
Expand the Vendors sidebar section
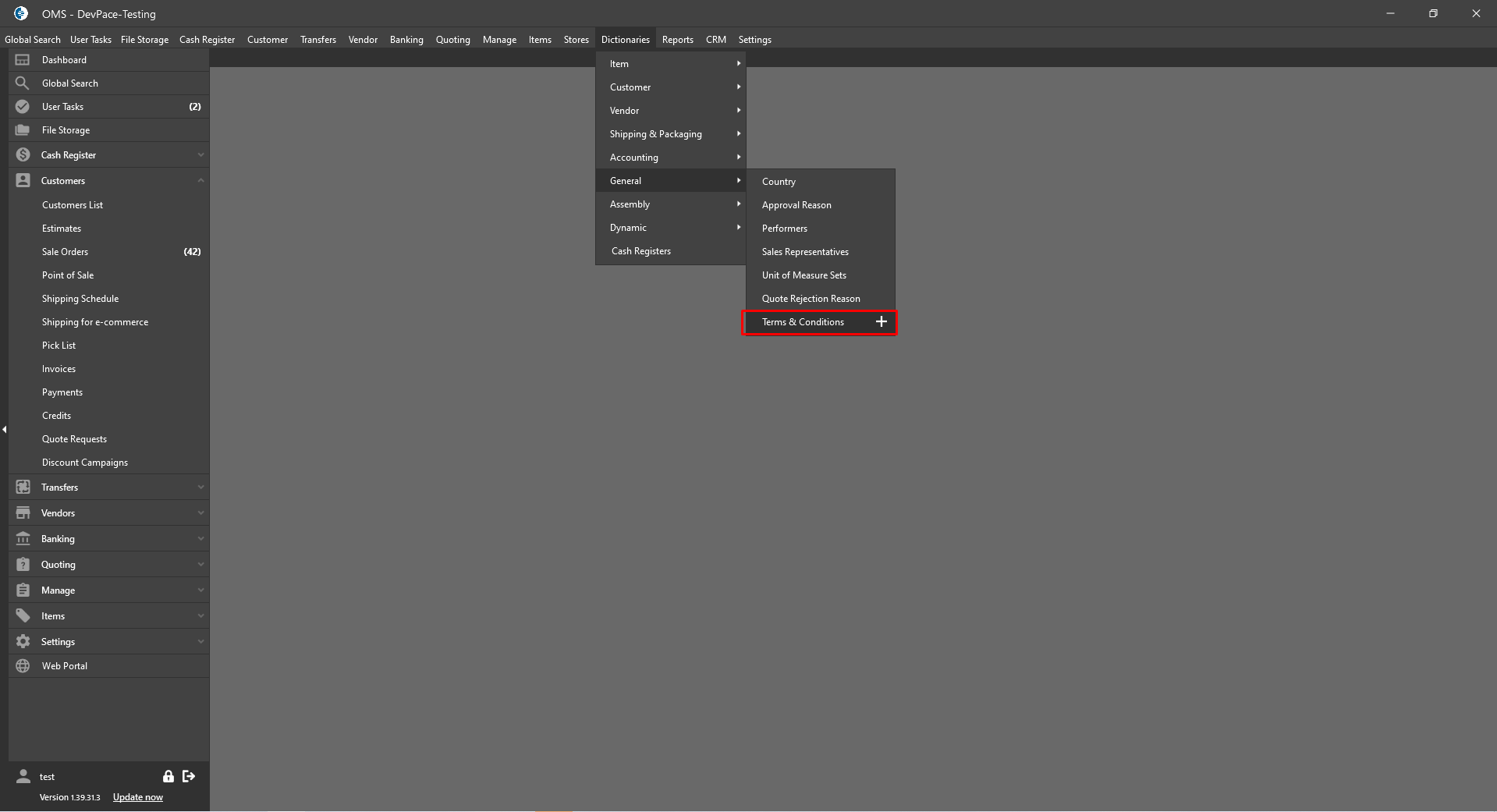(200, 513)
